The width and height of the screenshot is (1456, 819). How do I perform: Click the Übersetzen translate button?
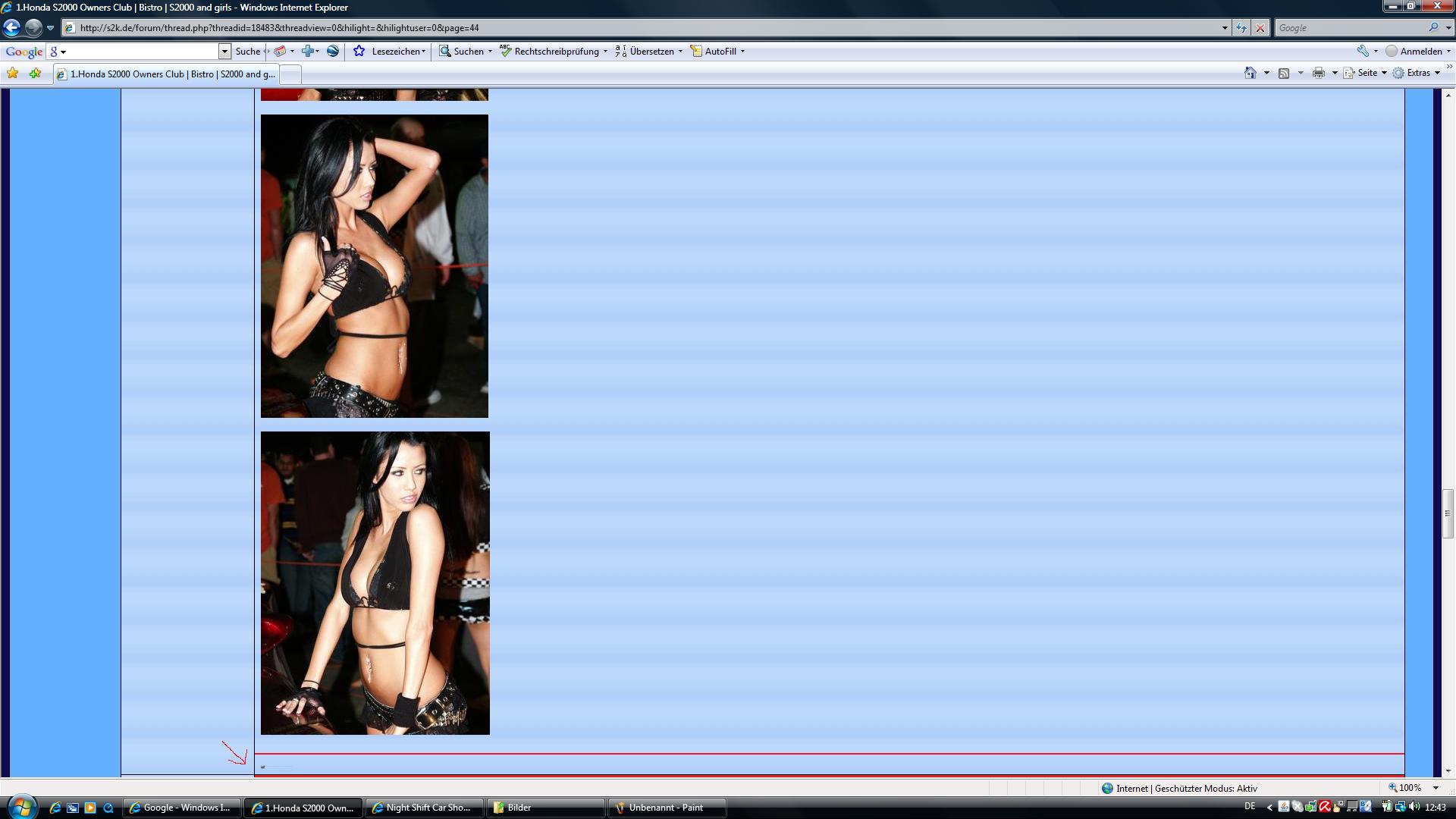coord(650,52)
